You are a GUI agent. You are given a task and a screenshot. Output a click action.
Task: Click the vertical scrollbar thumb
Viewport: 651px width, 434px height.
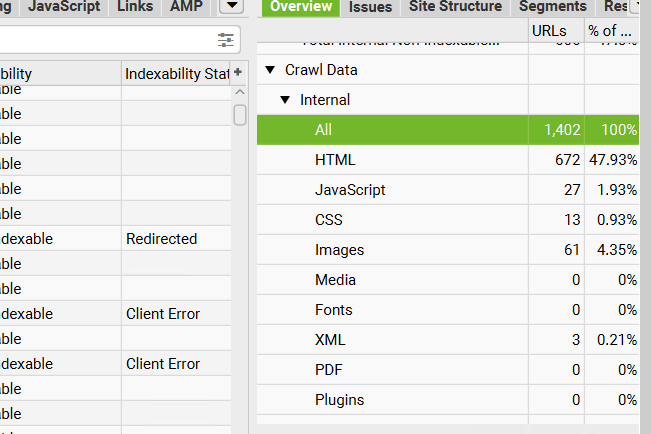click(240, 115)
